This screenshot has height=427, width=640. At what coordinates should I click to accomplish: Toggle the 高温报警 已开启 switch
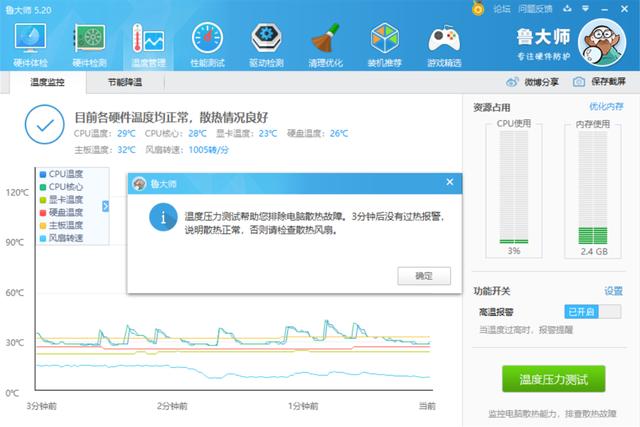coord(593,311)
